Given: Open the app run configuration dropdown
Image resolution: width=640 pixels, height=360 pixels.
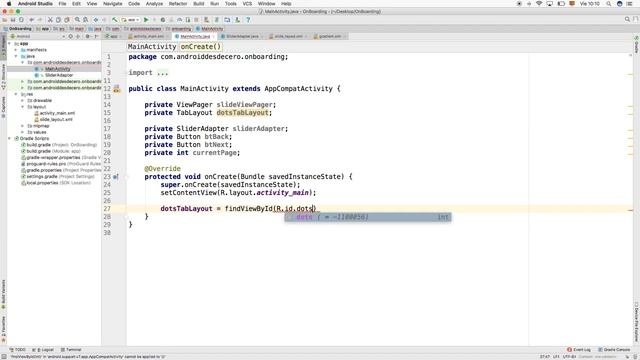Looking at the screenshot, I should [x=131, y=20].
